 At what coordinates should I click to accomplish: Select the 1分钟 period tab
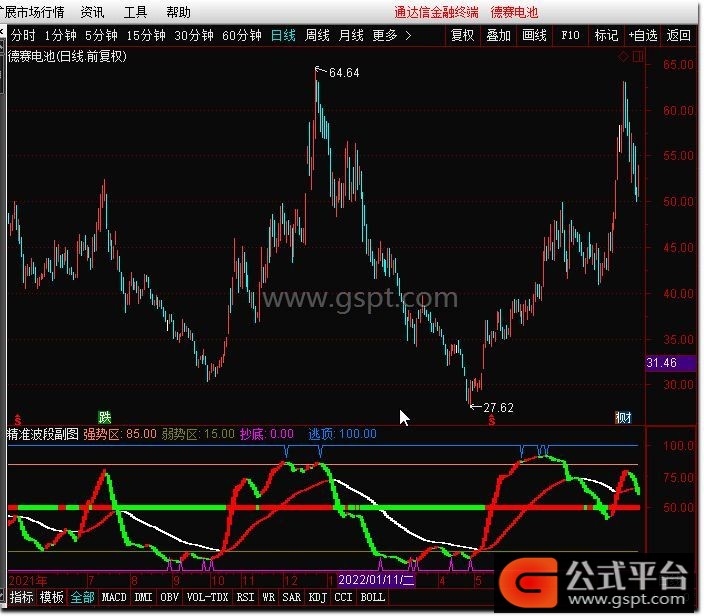[x=60, y=35]
